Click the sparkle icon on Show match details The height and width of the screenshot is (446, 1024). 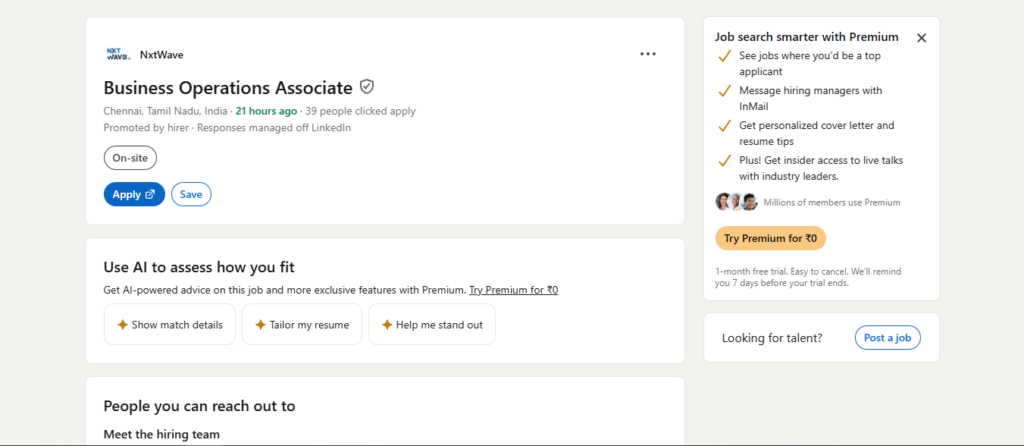(122, 325)
